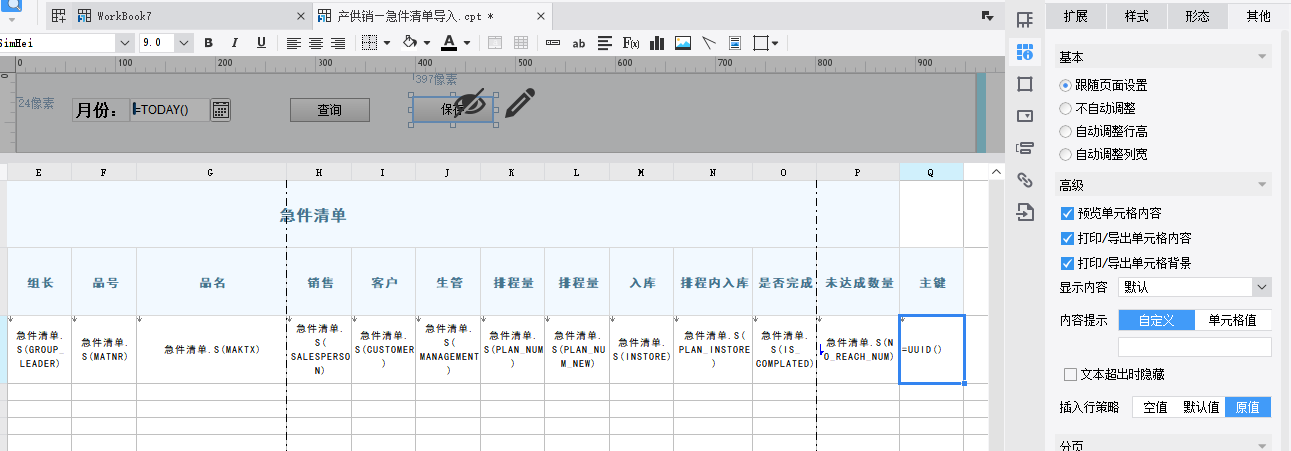Open the floating element panel icon
The height and width of the screenshot is (451, 1291).
coord(1024,84)
